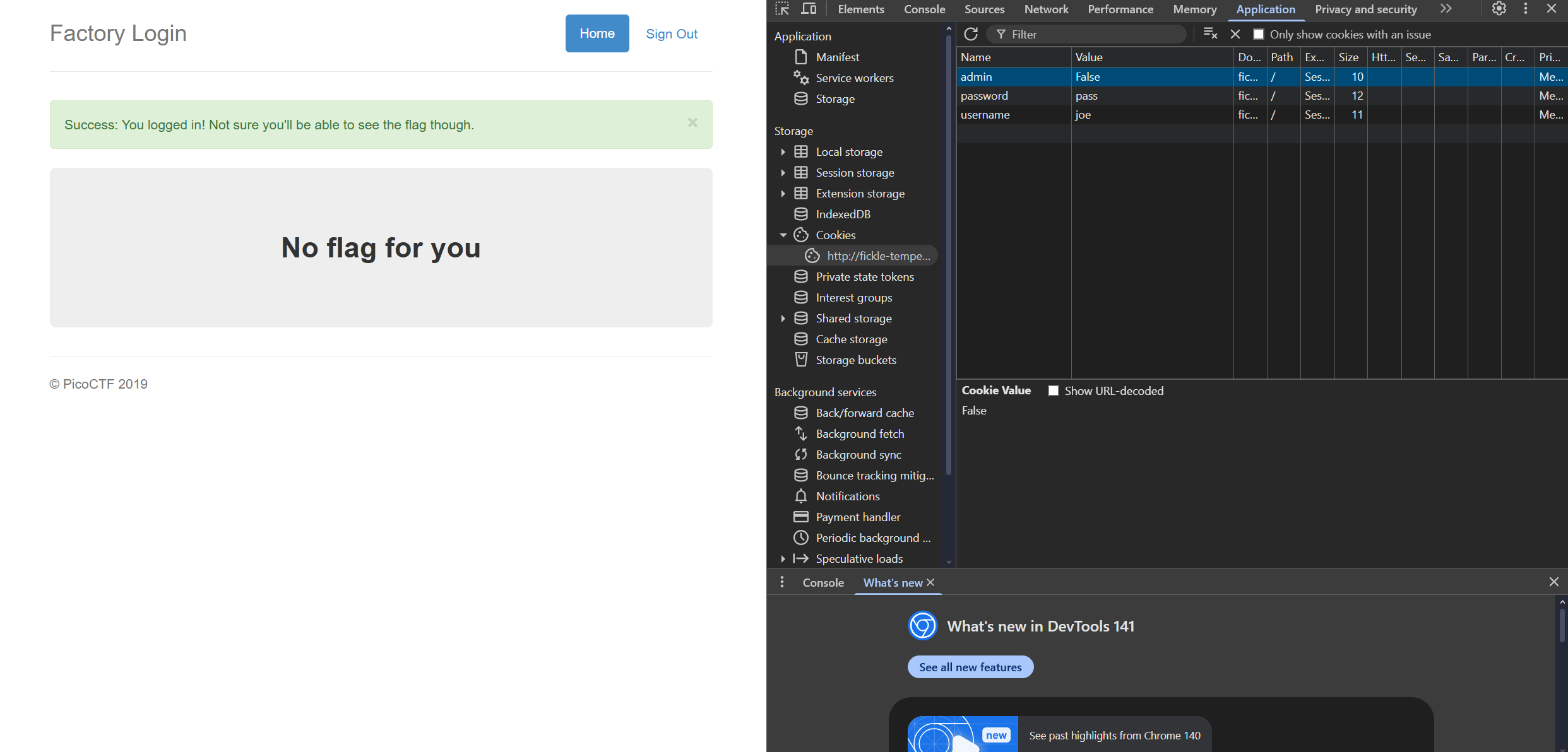Click the refresh cookies icon
Image resolution: width=1568 pixels, height=752 pixels.
[971, 34]
